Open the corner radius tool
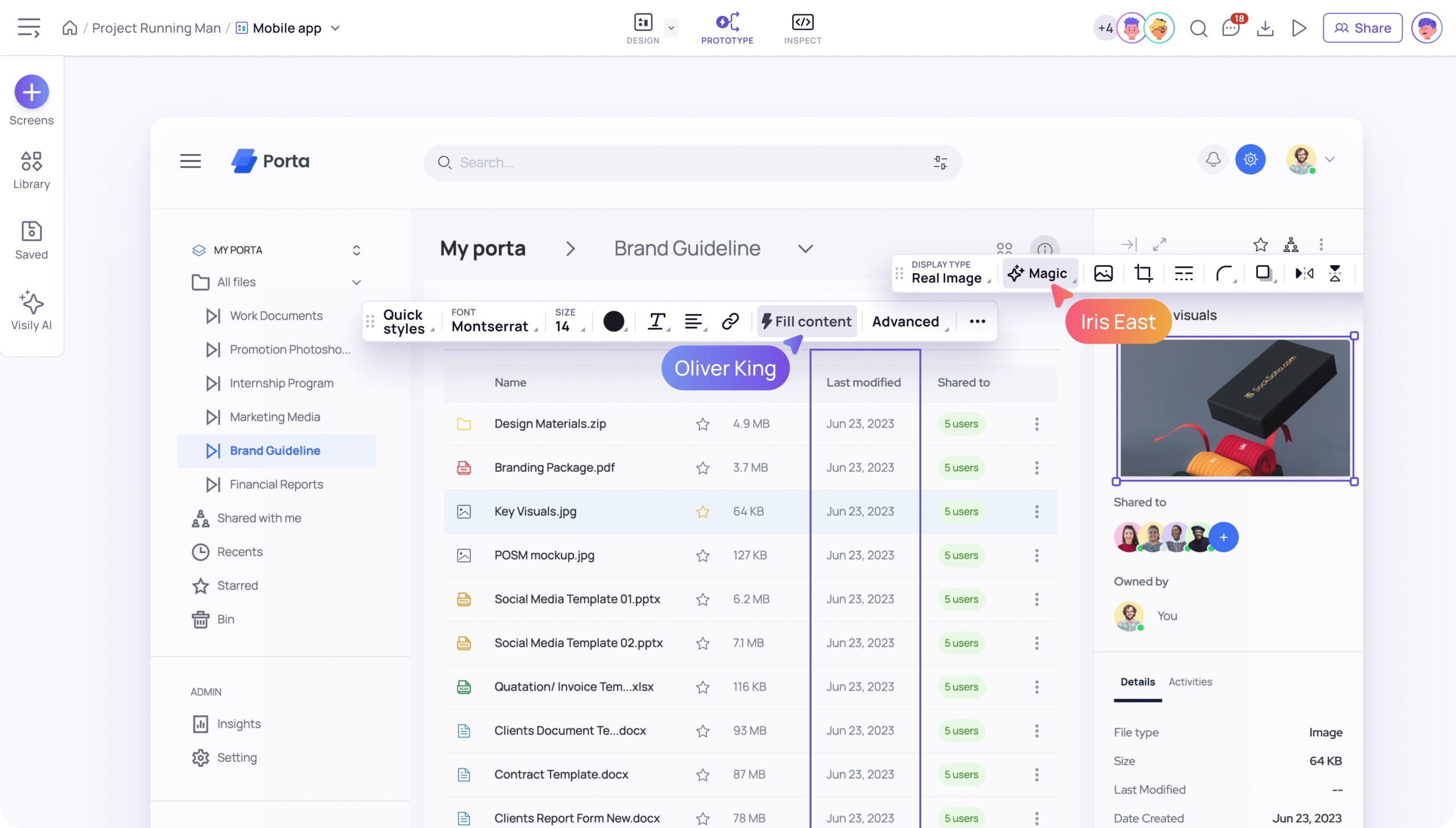1456x828 pixels. [x=1224, y=273]
